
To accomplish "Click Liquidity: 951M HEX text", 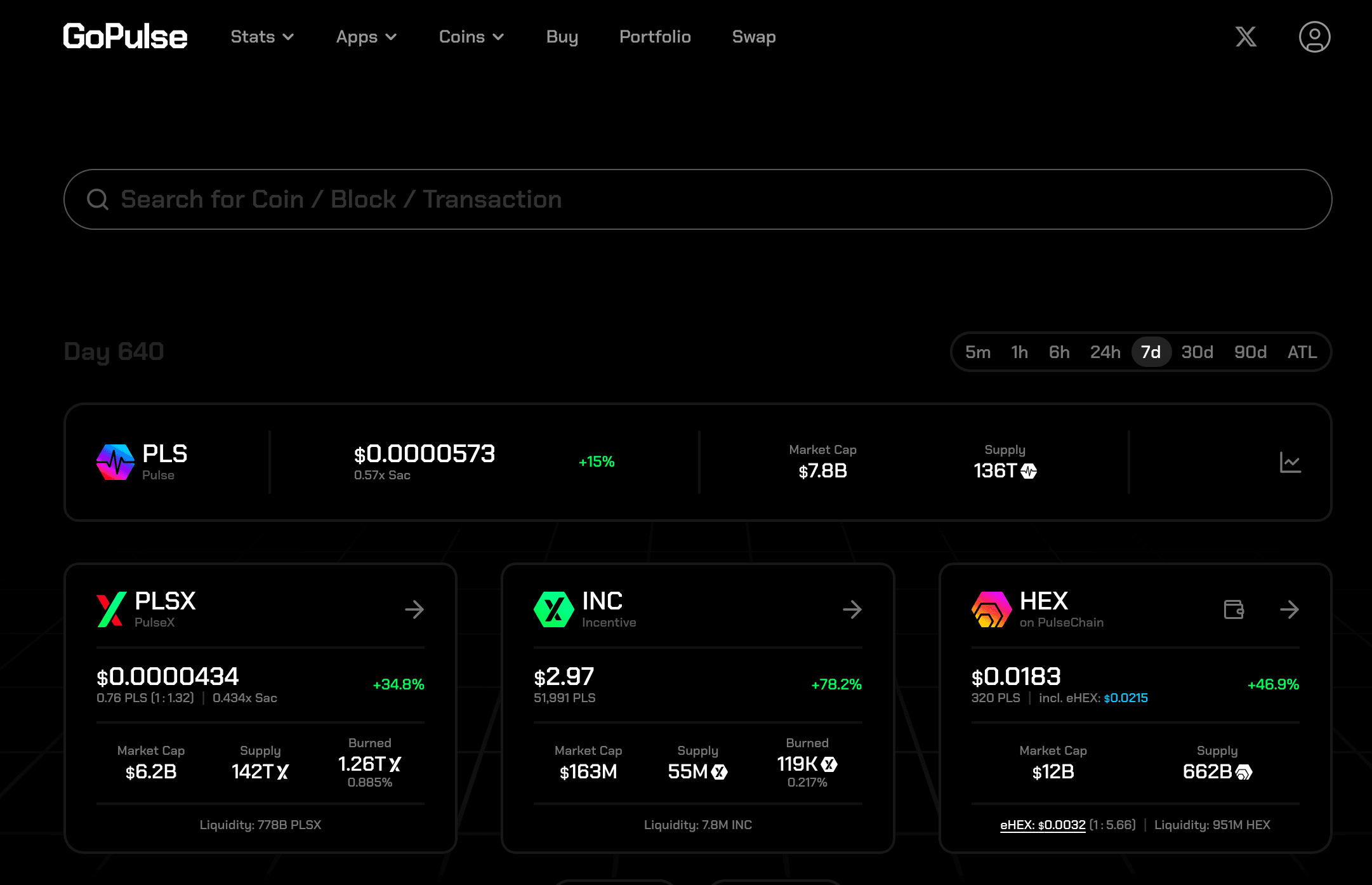I will 1212,825.
